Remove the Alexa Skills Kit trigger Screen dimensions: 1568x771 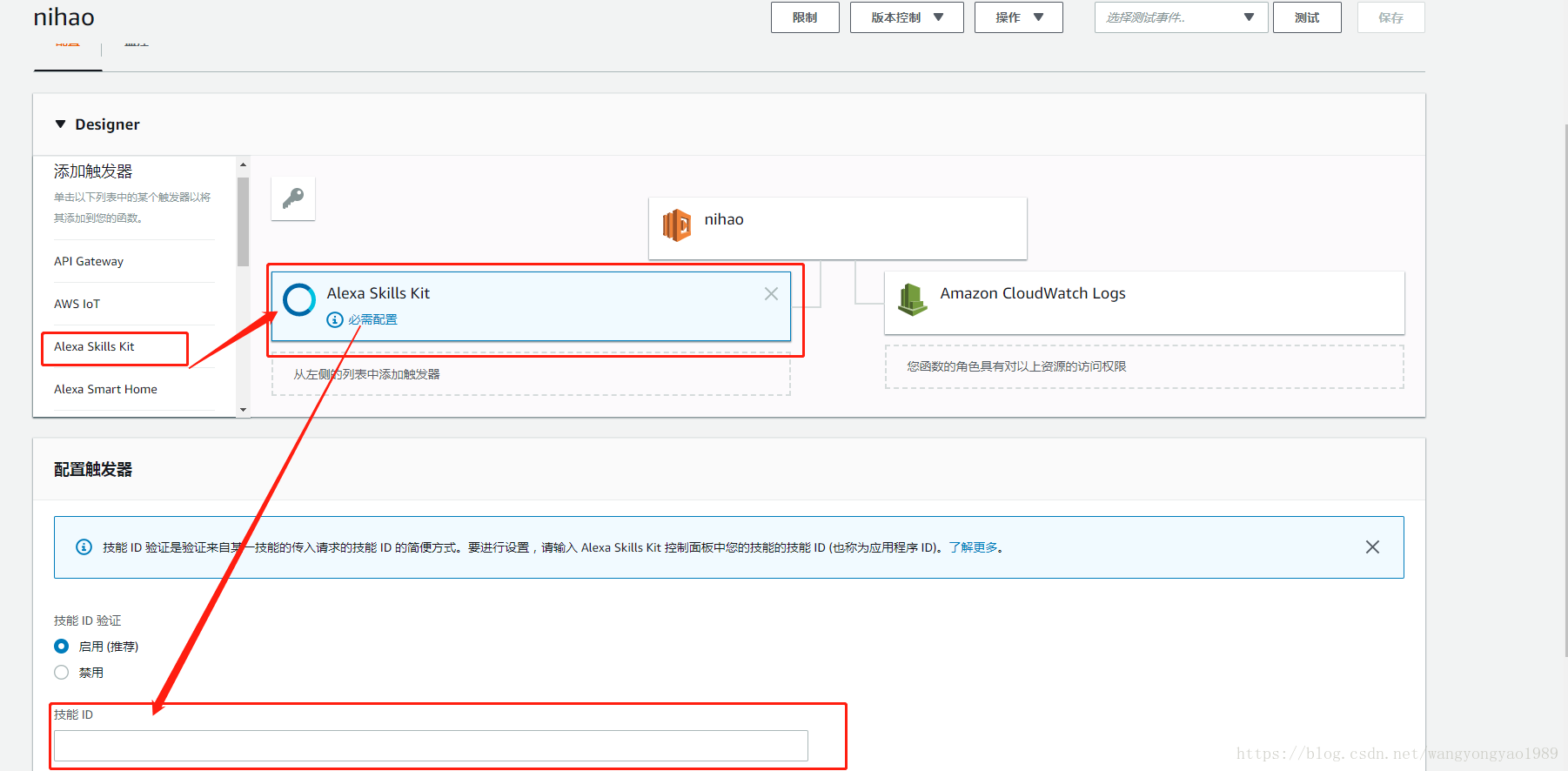point(771,294)
